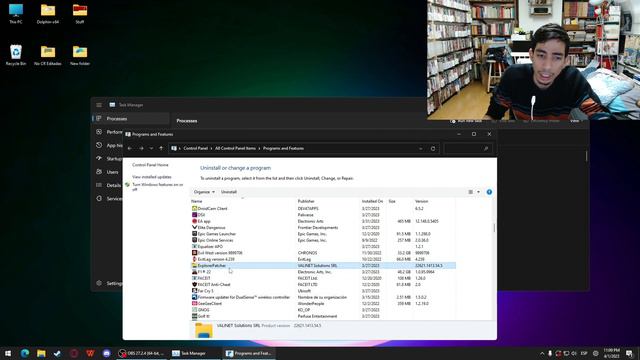Image resolution: width=640 pixels, height=360 pixels.
Task: Open the view options dropdown arrow
Action: (x=478, y=192)
